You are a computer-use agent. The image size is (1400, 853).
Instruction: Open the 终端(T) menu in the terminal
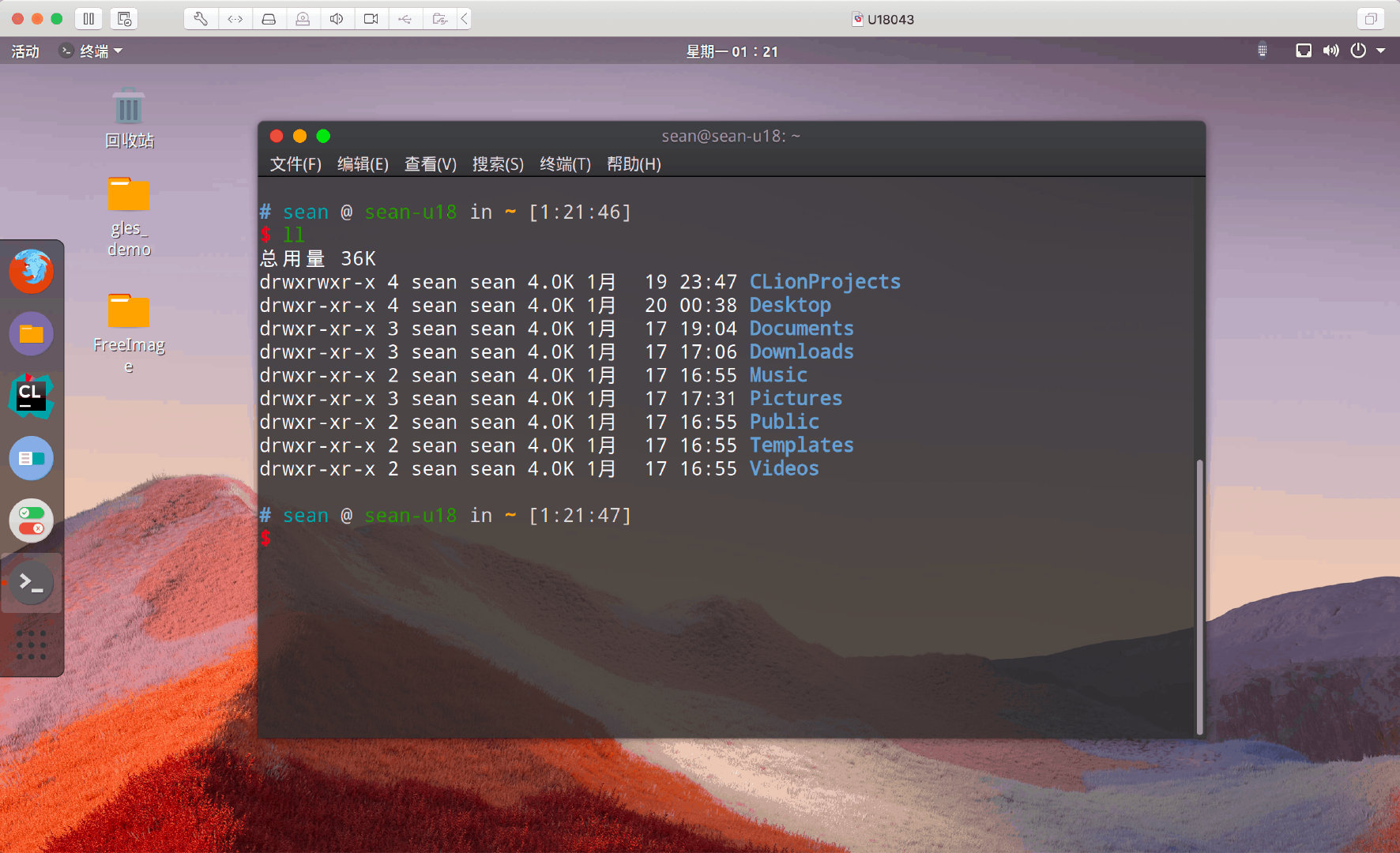pyautogui.click(x=565, y=164)
